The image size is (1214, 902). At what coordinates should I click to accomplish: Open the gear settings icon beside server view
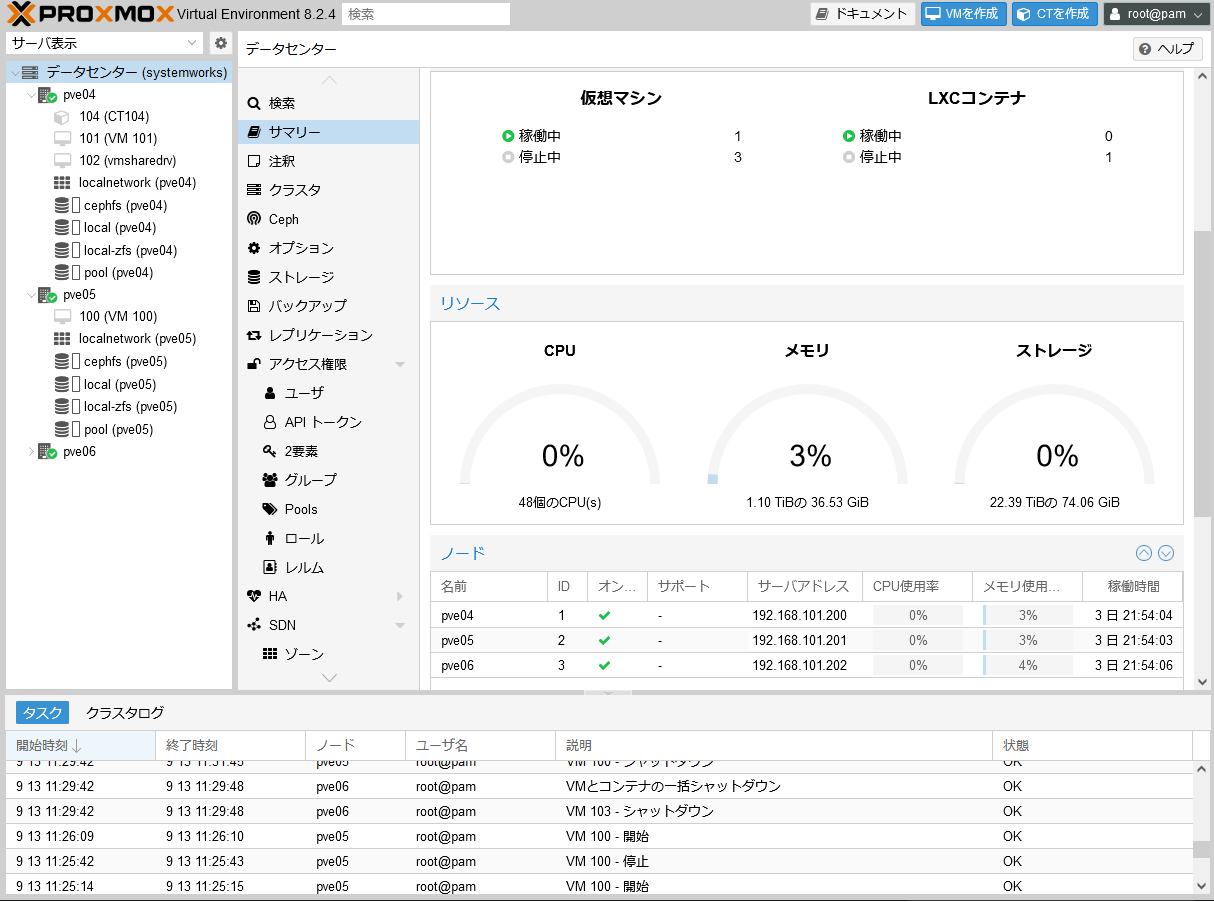click(221, 43)
